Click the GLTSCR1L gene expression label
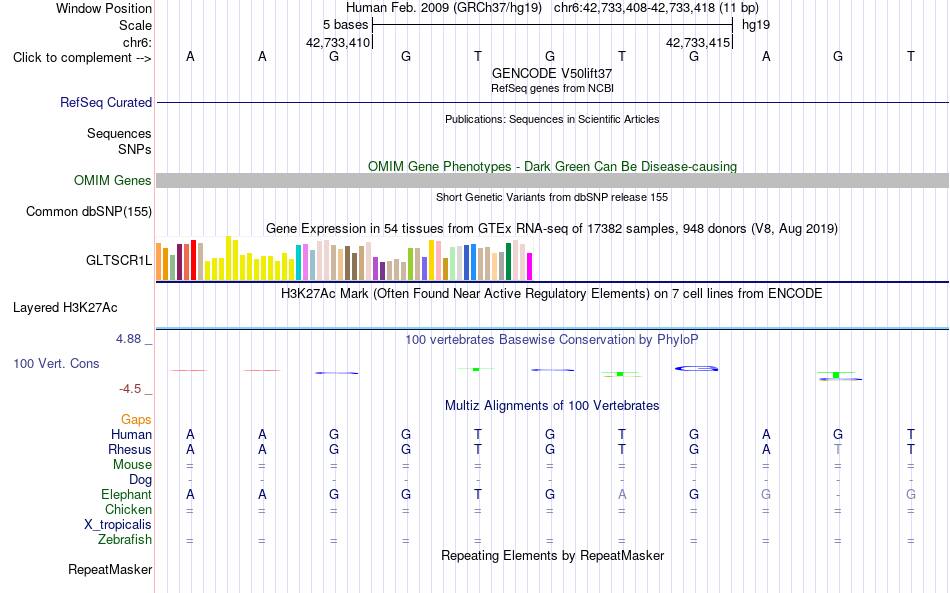Viewport: 950px width, 593px height. (119, 260)
